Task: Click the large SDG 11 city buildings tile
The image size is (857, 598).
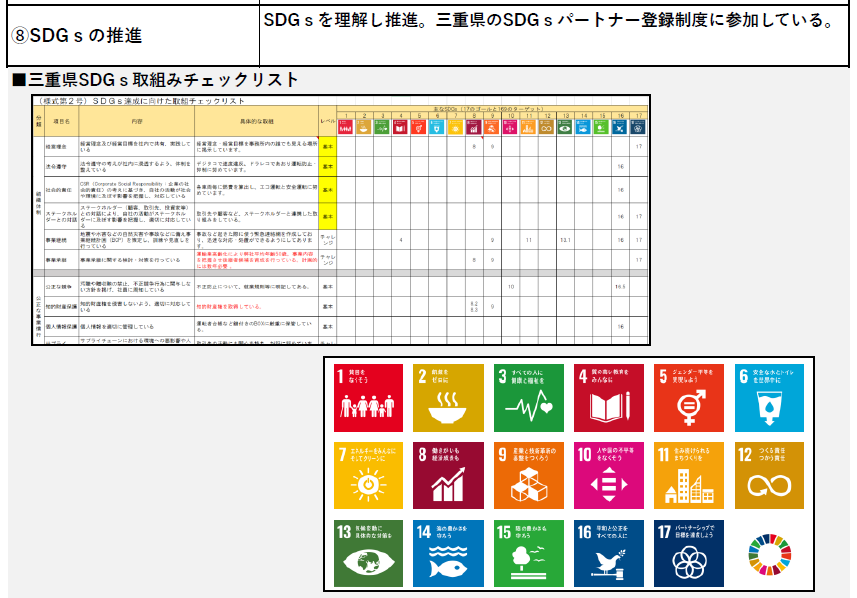Action: click(x=689, y=476)
